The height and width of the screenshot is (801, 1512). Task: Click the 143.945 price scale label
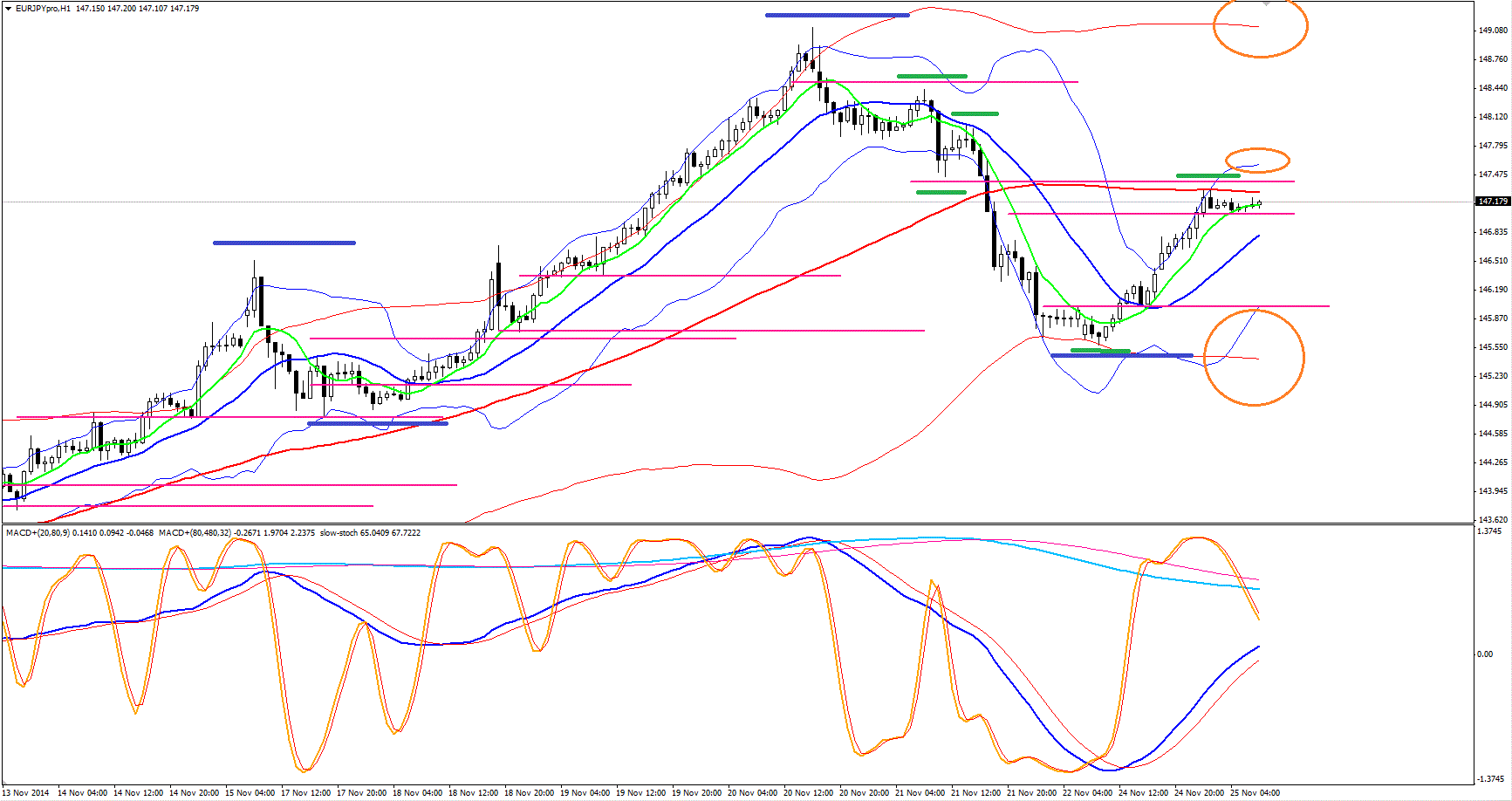point(1493,491)
